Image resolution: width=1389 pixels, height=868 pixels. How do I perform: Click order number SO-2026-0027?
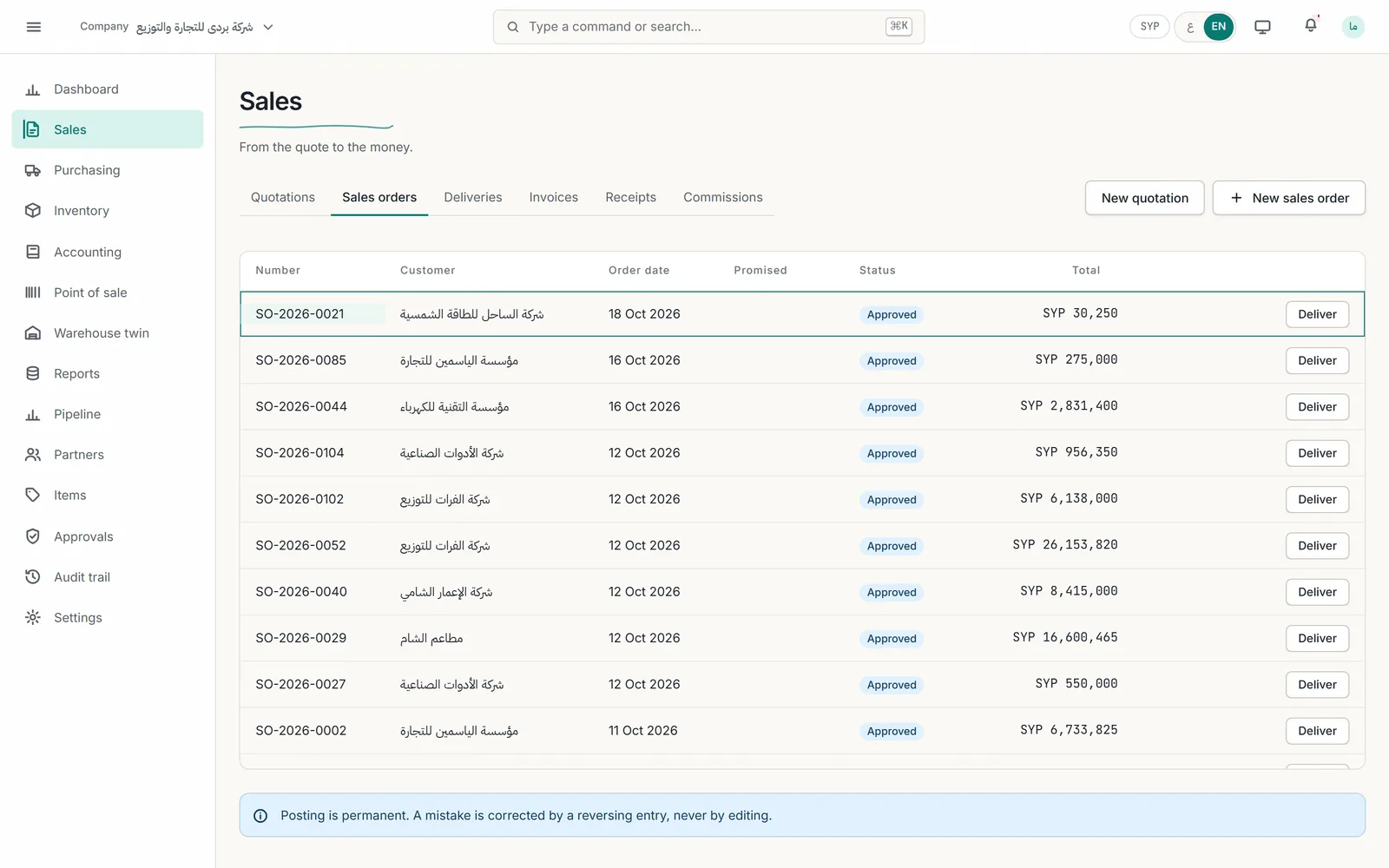point(300,685)
